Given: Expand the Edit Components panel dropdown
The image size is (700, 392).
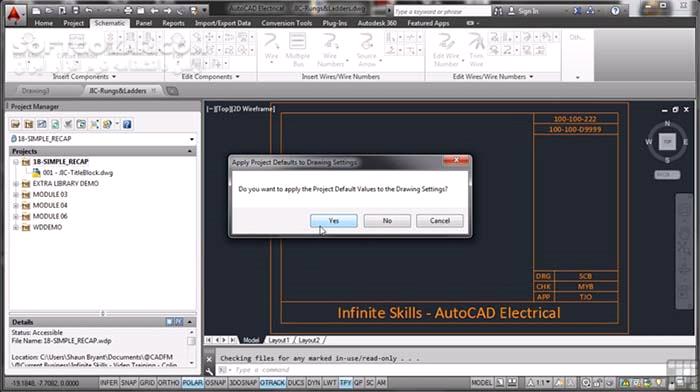Looking at the screenshot, I should [x=238, y=77].
